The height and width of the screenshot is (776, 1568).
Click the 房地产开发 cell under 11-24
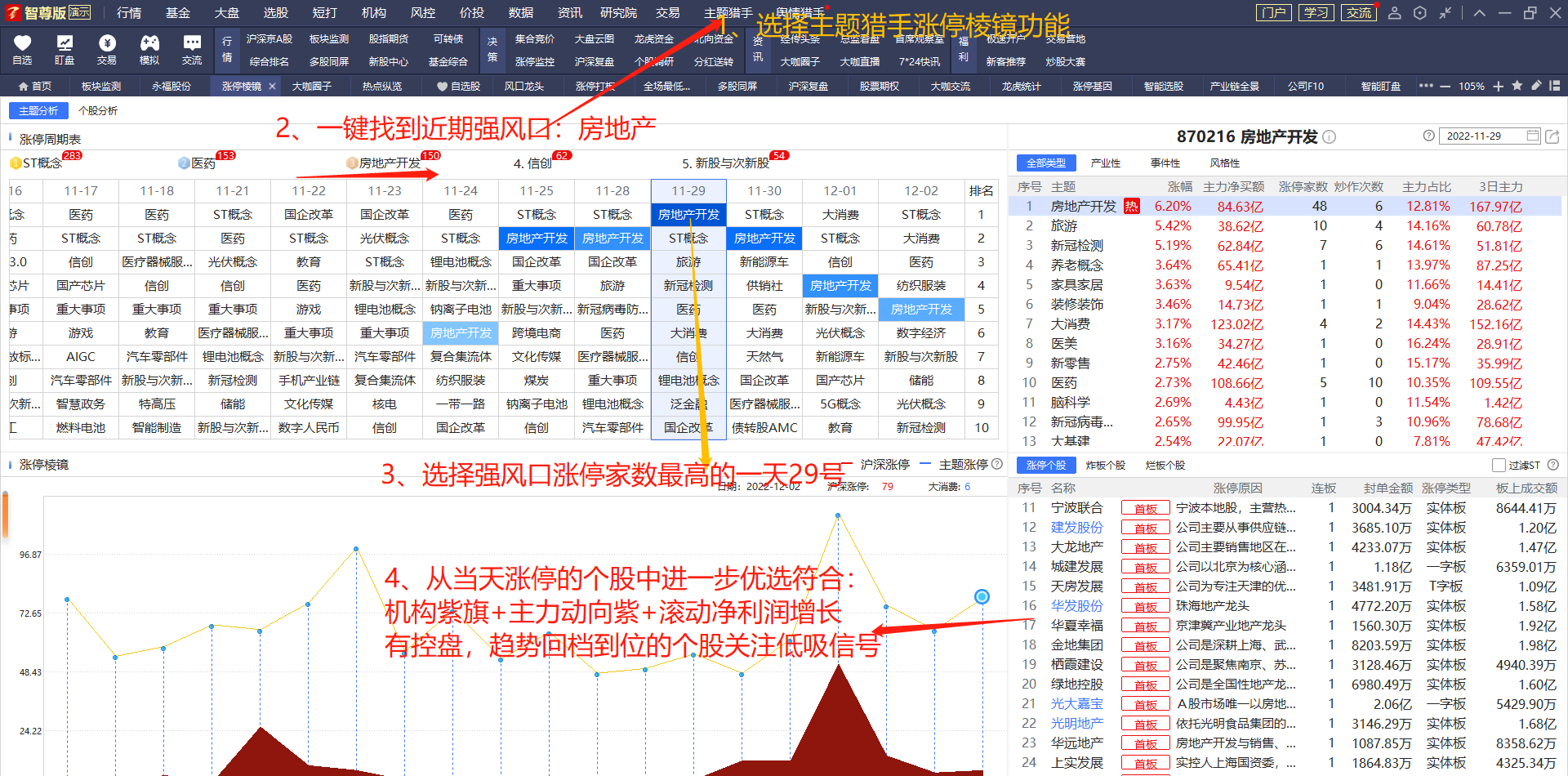tap(461, 333)
